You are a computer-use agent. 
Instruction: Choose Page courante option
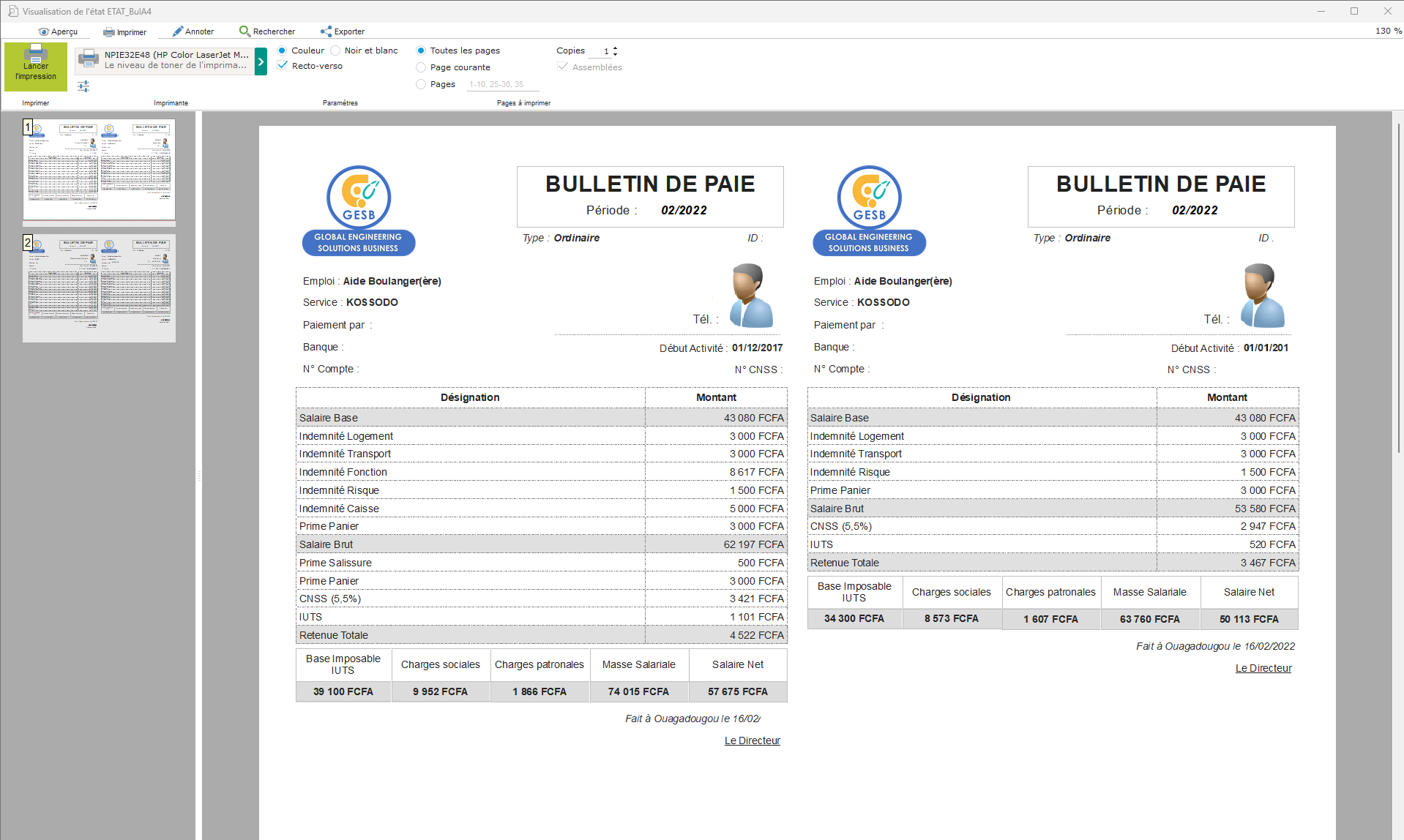pyautogui.click(x=421, y=67)
